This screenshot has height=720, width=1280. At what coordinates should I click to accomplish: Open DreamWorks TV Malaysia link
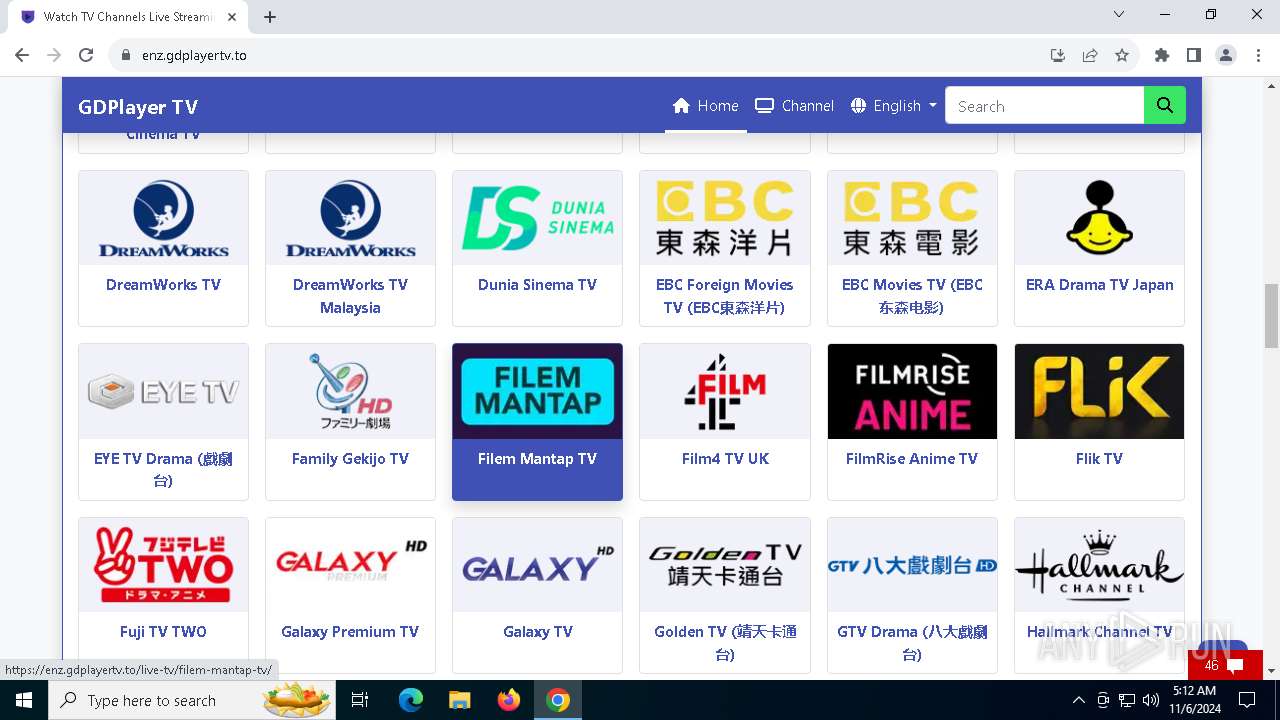[x=350, y=296]
